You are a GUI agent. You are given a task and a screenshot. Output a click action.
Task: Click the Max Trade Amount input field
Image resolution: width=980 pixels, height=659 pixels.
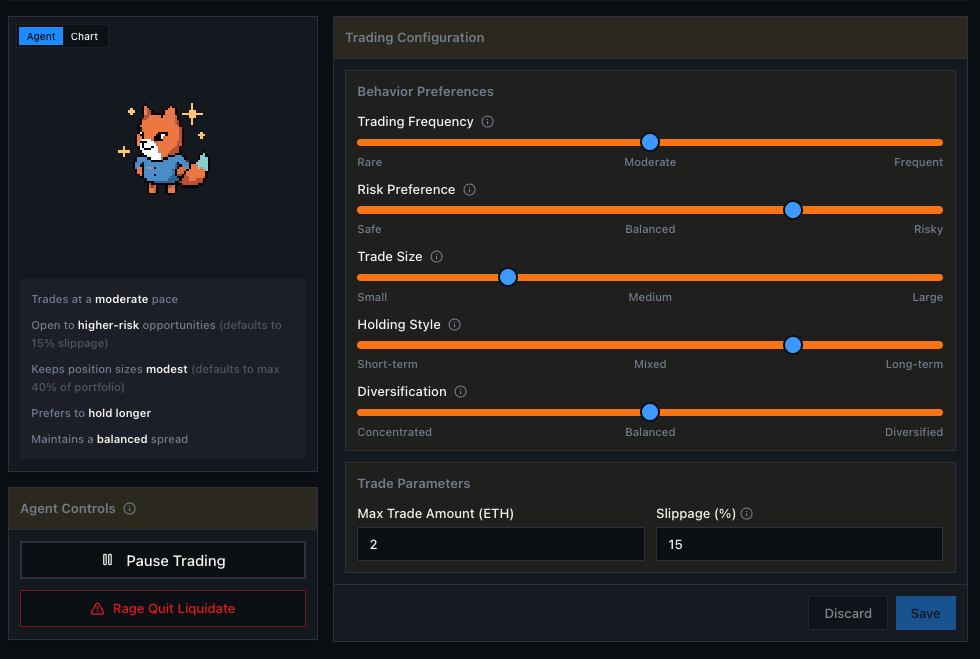click(500, 543)
